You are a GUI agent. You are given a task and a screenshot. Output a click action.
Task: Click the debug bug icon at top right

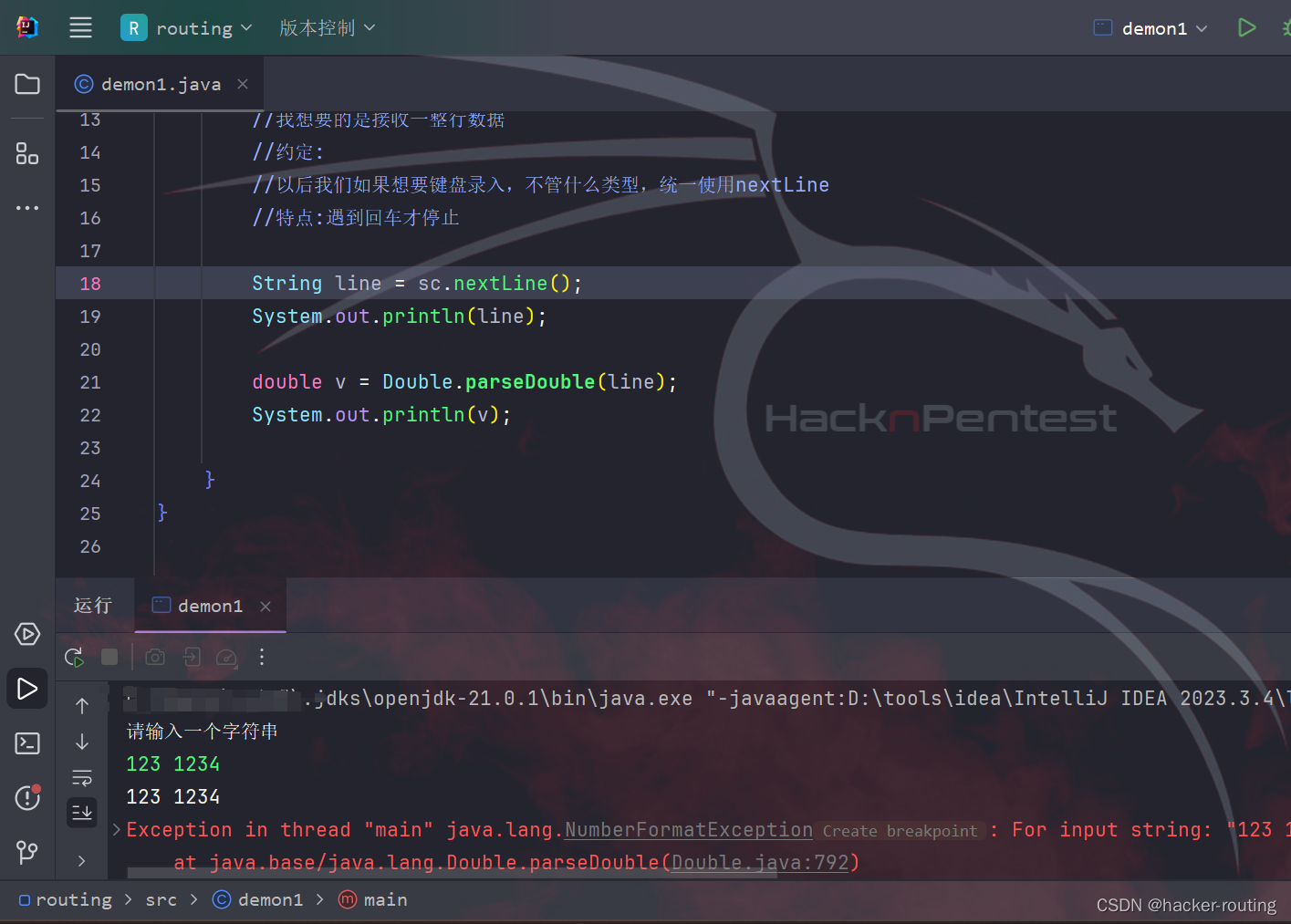coord(1285,28)
